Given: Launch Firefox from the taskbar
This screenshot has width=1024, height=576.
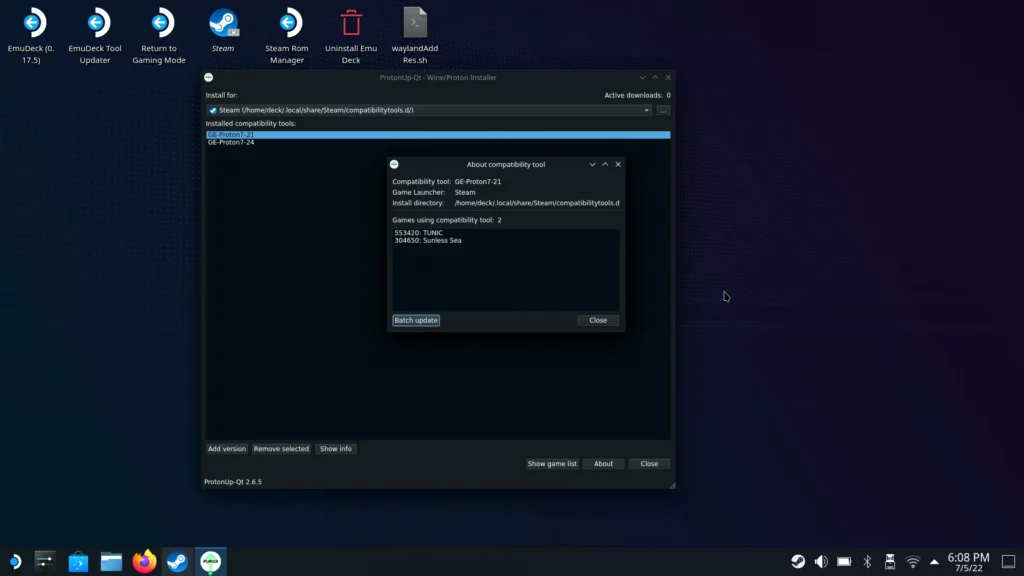Looking at the screenshot, I should [x=144, y=562].
